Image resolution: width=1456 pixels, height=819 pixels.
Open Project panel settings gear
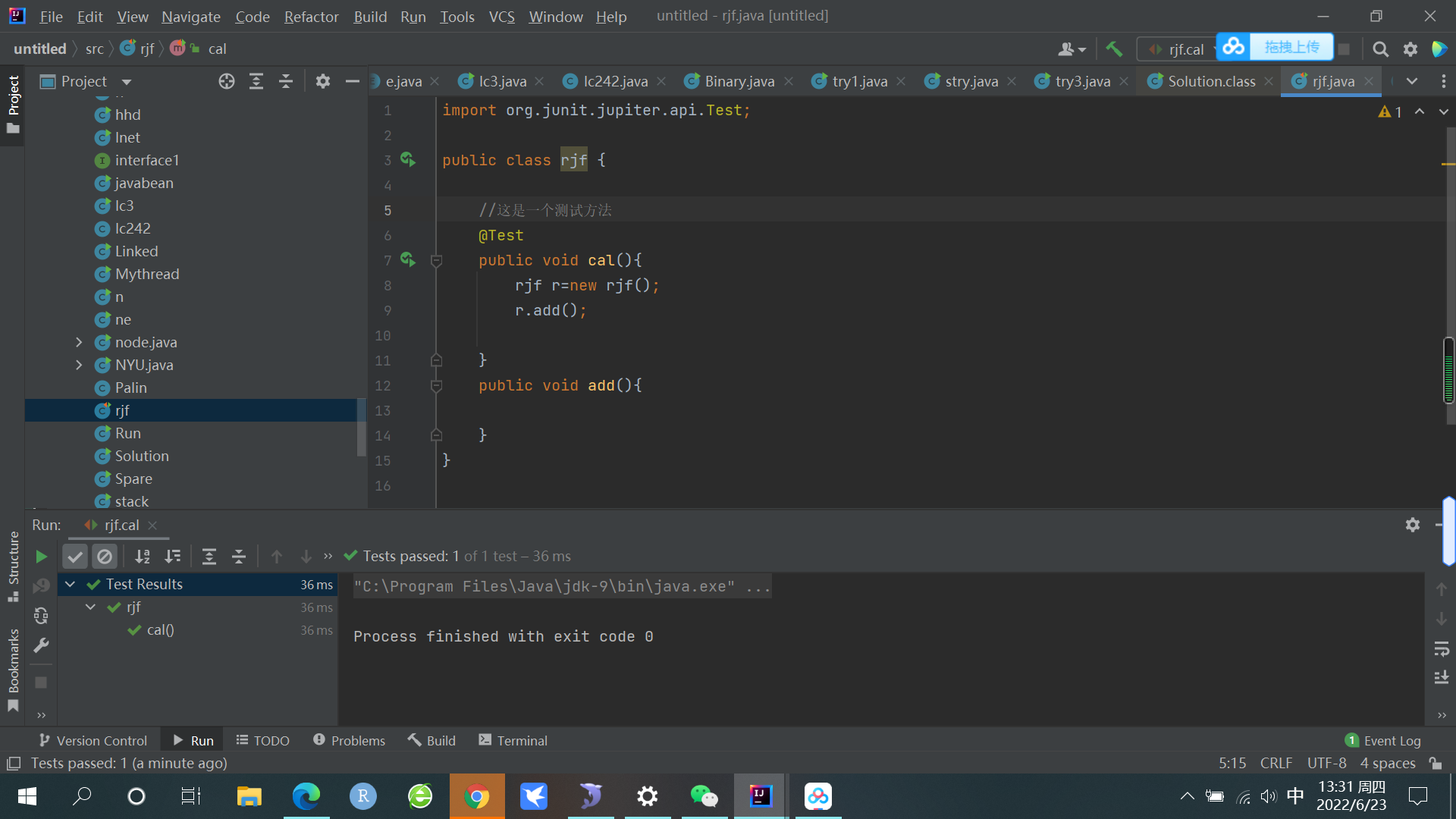tap(323, 81)
